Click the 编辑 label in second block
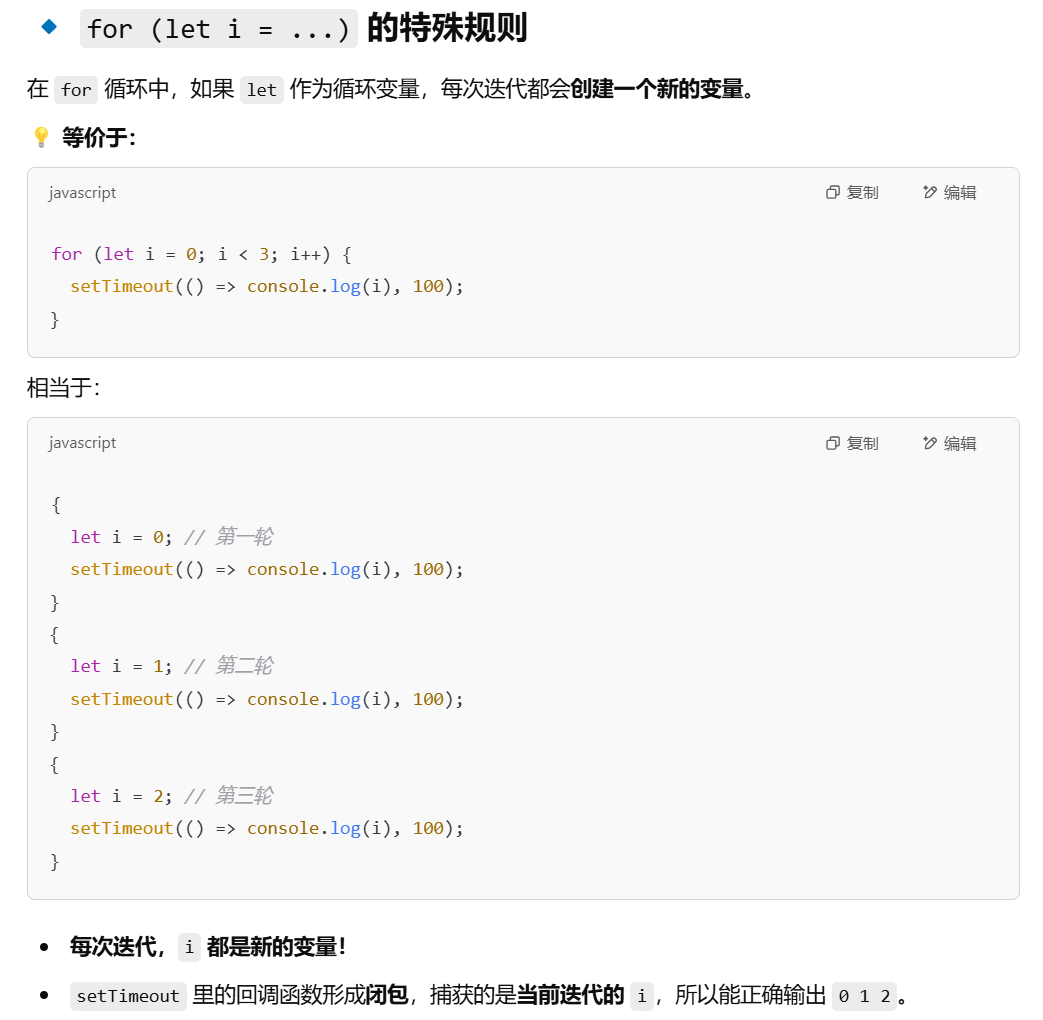The image size is (1043, 1020). pyautogui.click(x=960, y=443)
